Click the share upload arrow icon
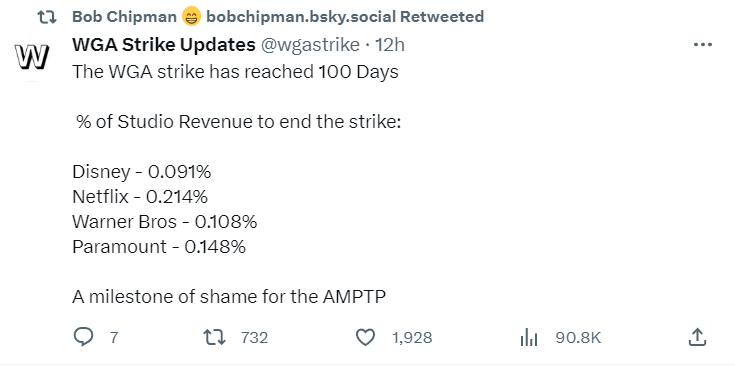The width and height of the screenshot is (735, 367). pos(697,337)
